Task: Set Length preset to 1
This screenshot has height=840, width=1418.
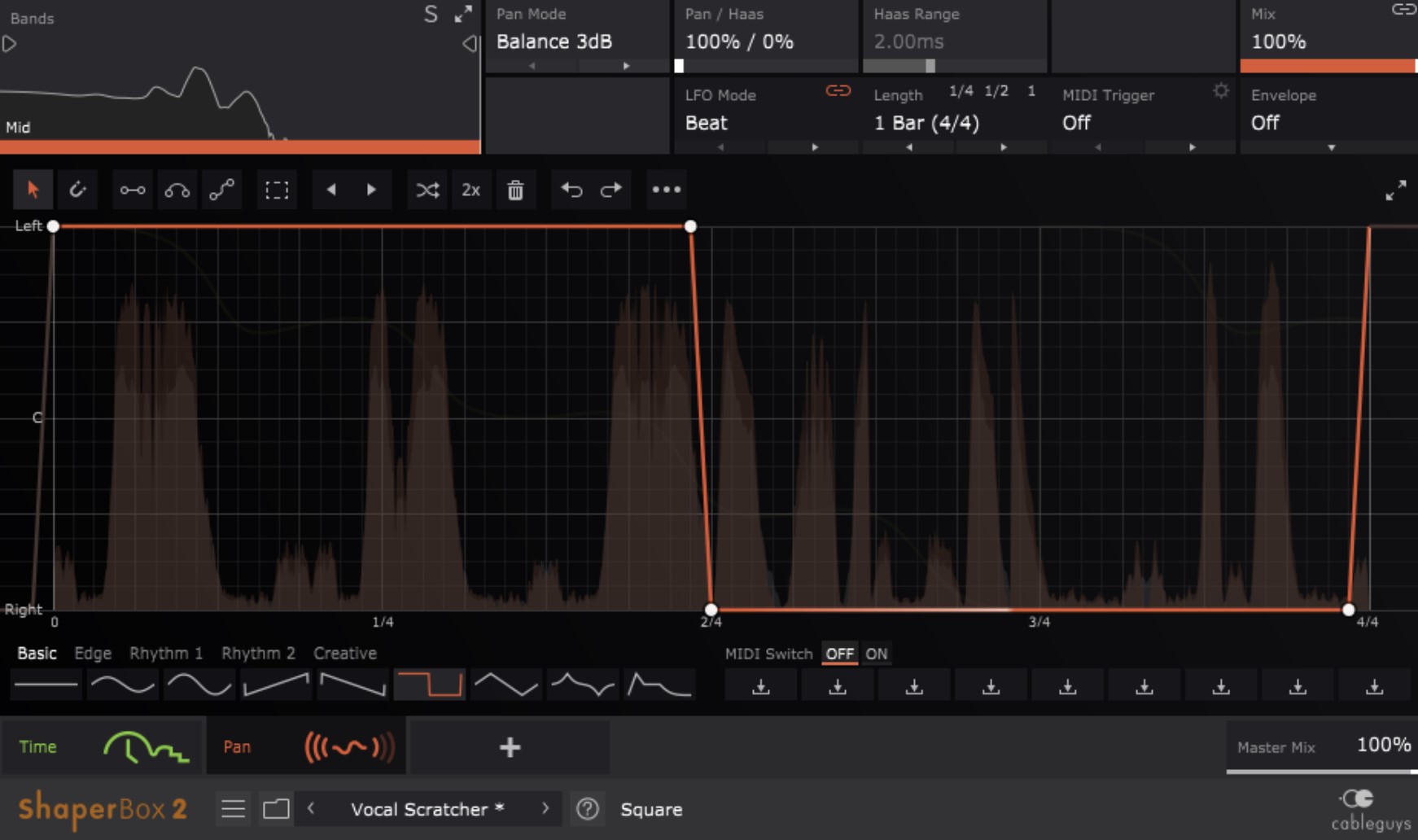Action: pos(1031,91)
